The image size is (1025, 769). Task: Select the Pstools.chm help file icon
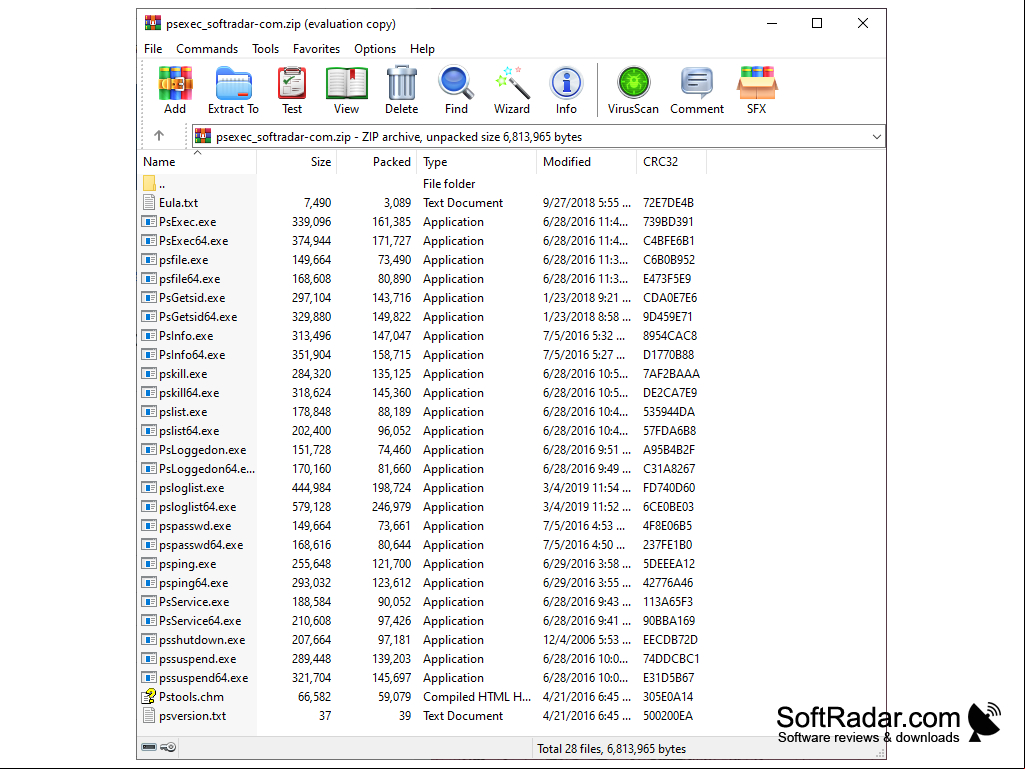pyautogui.click(x=149, y=696)
